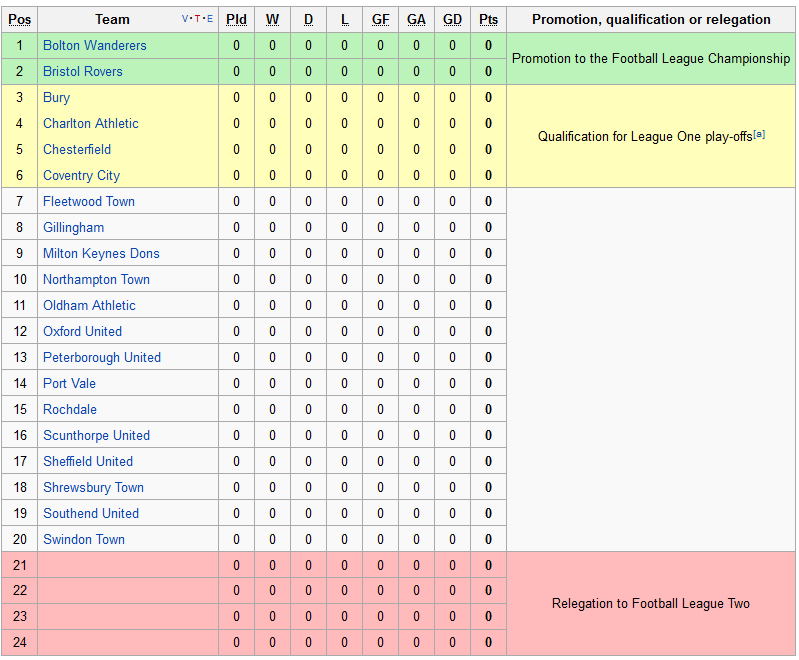This screenshot has height=660, width=799.
Task: Open the Oldham Athletic team link
Action: (x=89, y=305)
